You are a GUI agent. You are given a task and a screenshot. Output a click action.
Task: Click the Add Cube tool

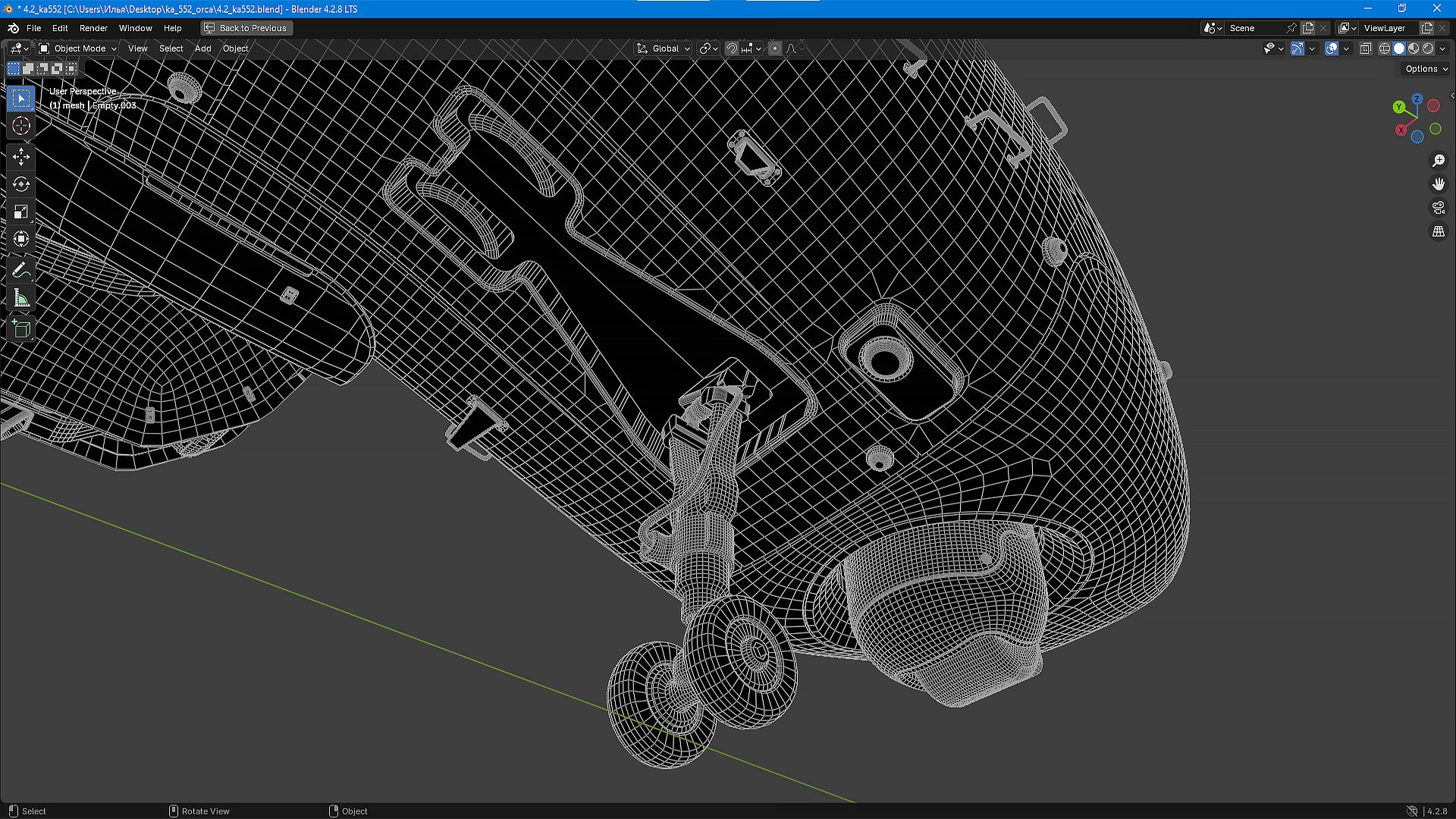(x=20, y=329)
